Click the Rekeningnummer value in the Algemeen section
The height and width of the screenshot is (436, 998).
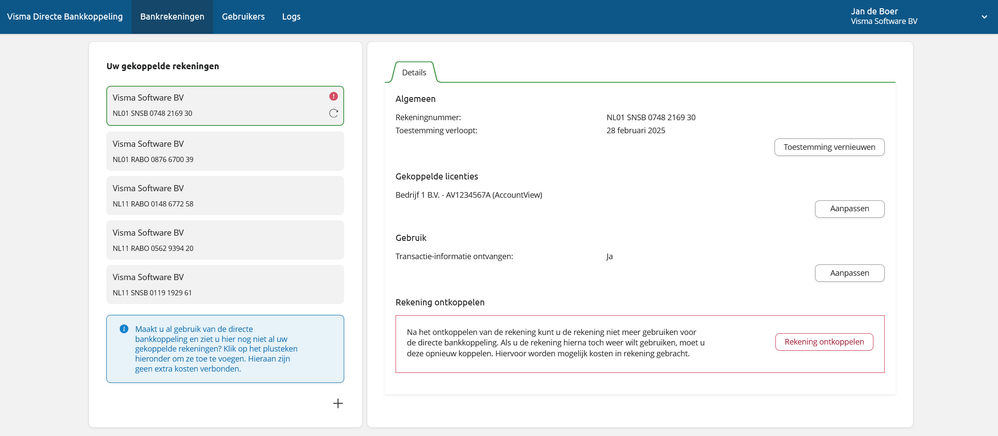(651, 118)
